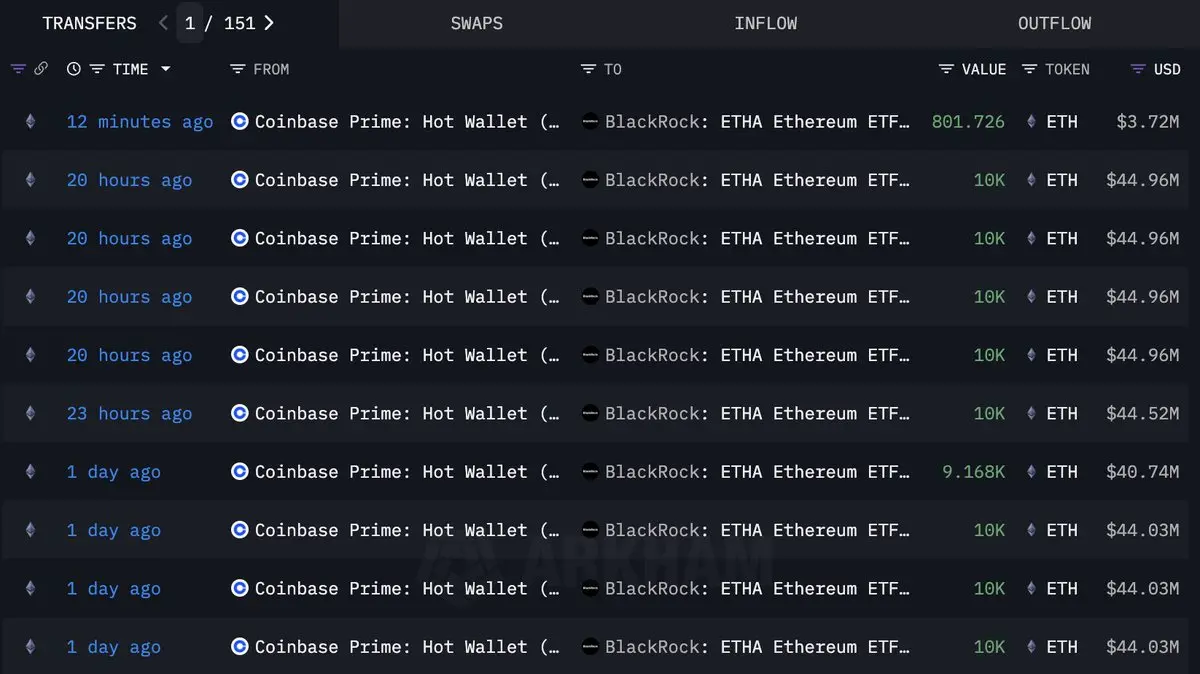Click ETH token icon on the 801.726 row

1032,122
